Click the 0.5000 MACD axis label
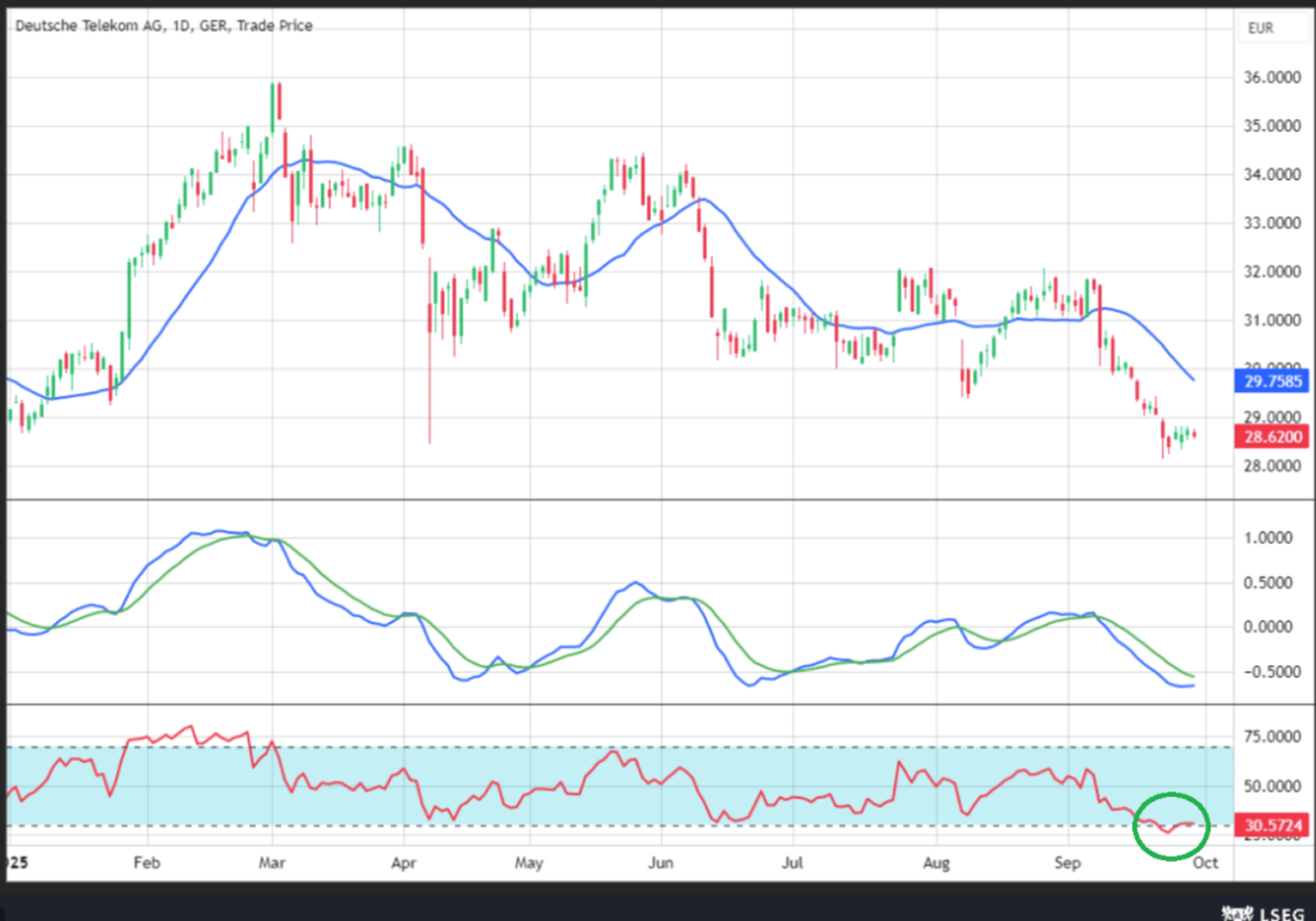 click(1268, 582)
